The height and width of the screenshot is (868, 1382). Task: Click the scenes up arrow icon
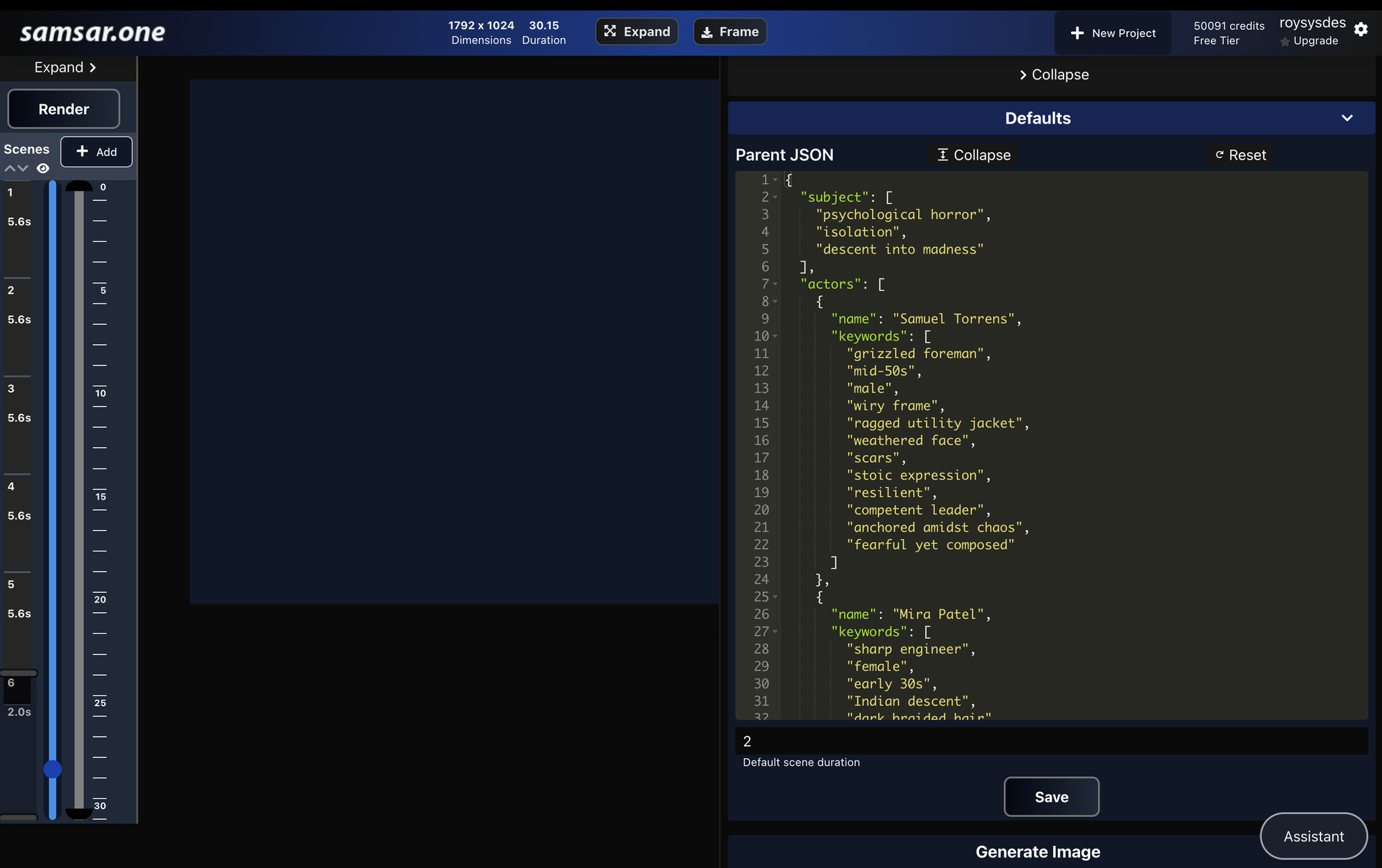10,169
